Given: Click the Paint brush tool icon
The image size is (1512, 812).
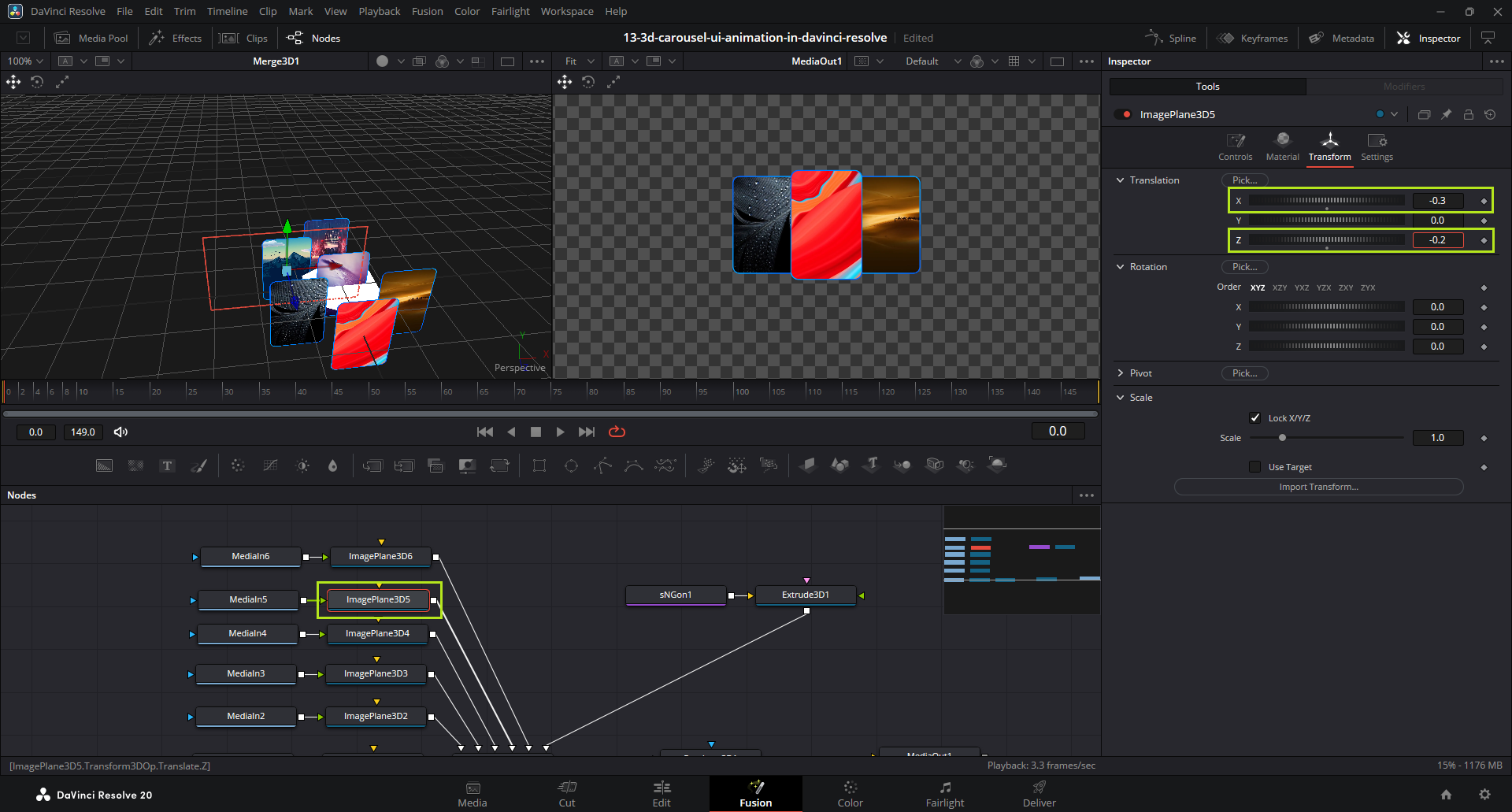Looking at the screenshot, I should (x=199, y=465).
